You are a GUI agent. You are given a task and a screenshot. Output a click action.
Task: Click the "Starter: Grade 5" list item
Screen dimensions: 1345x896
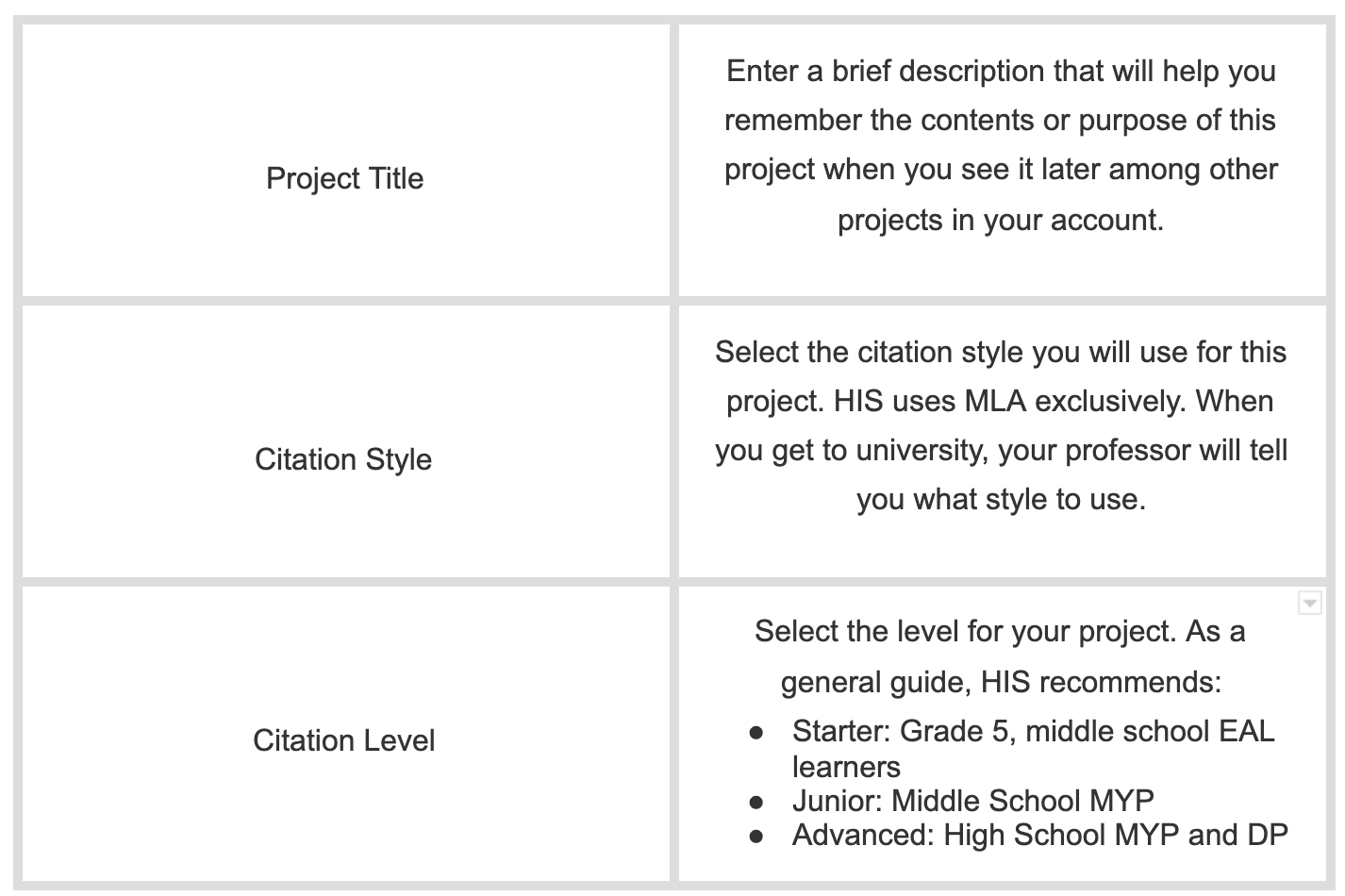[x=1033, y=731]
